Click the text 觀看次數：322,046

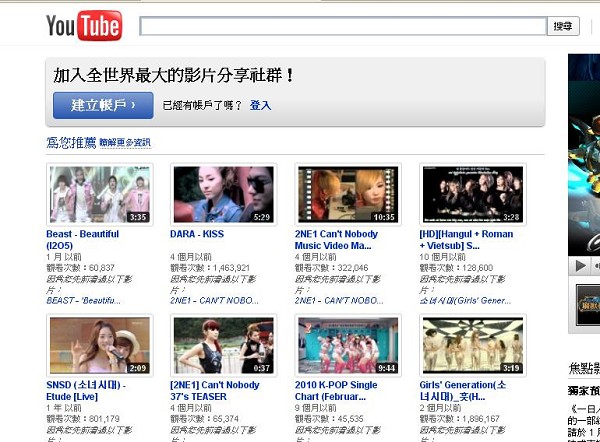[x=331, y=268]
